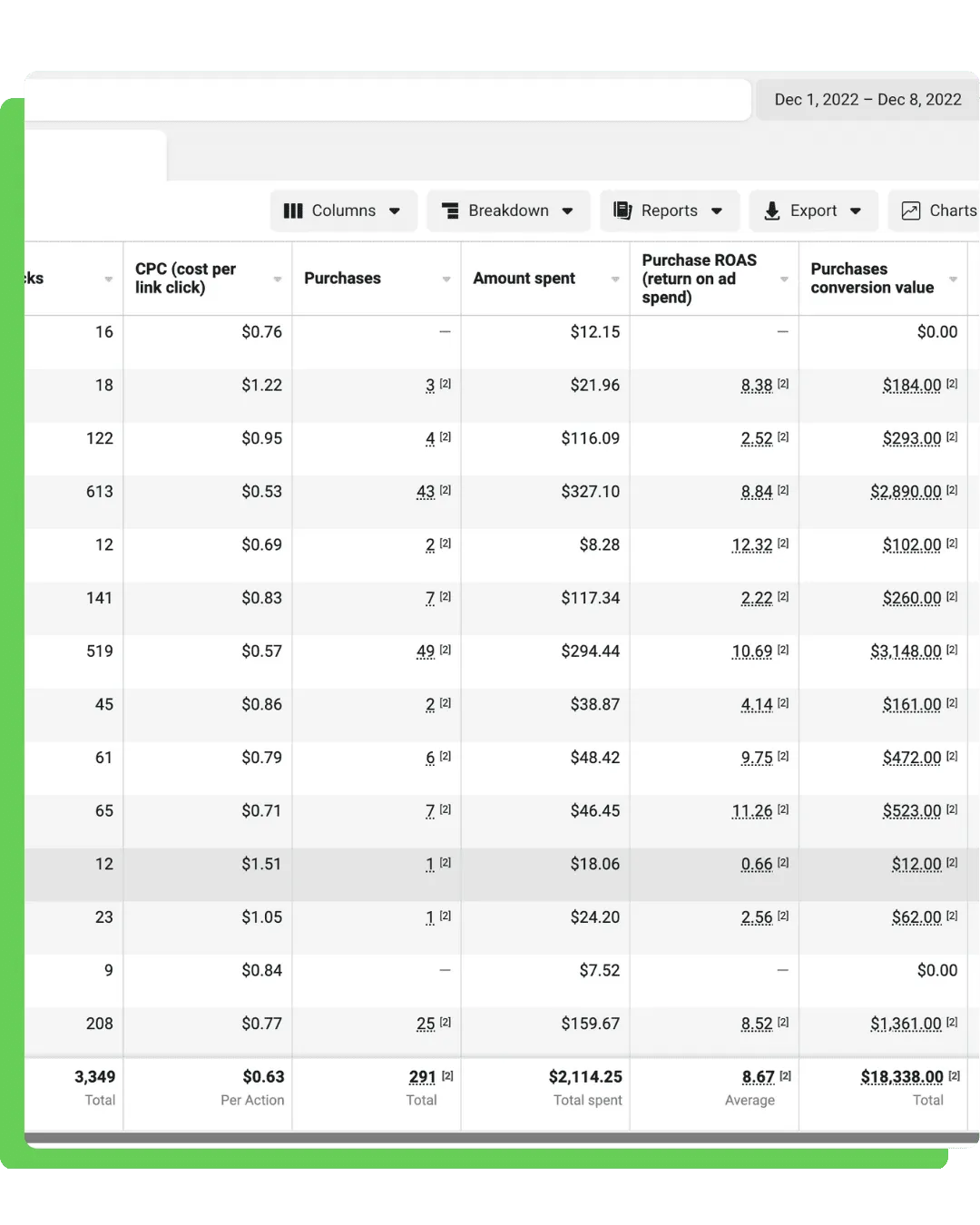Click the $2,890.00 conversion value
Image resolution: width=980 pixels, height=1225 pixels.
pyautogui.click(x=906, y=492)
